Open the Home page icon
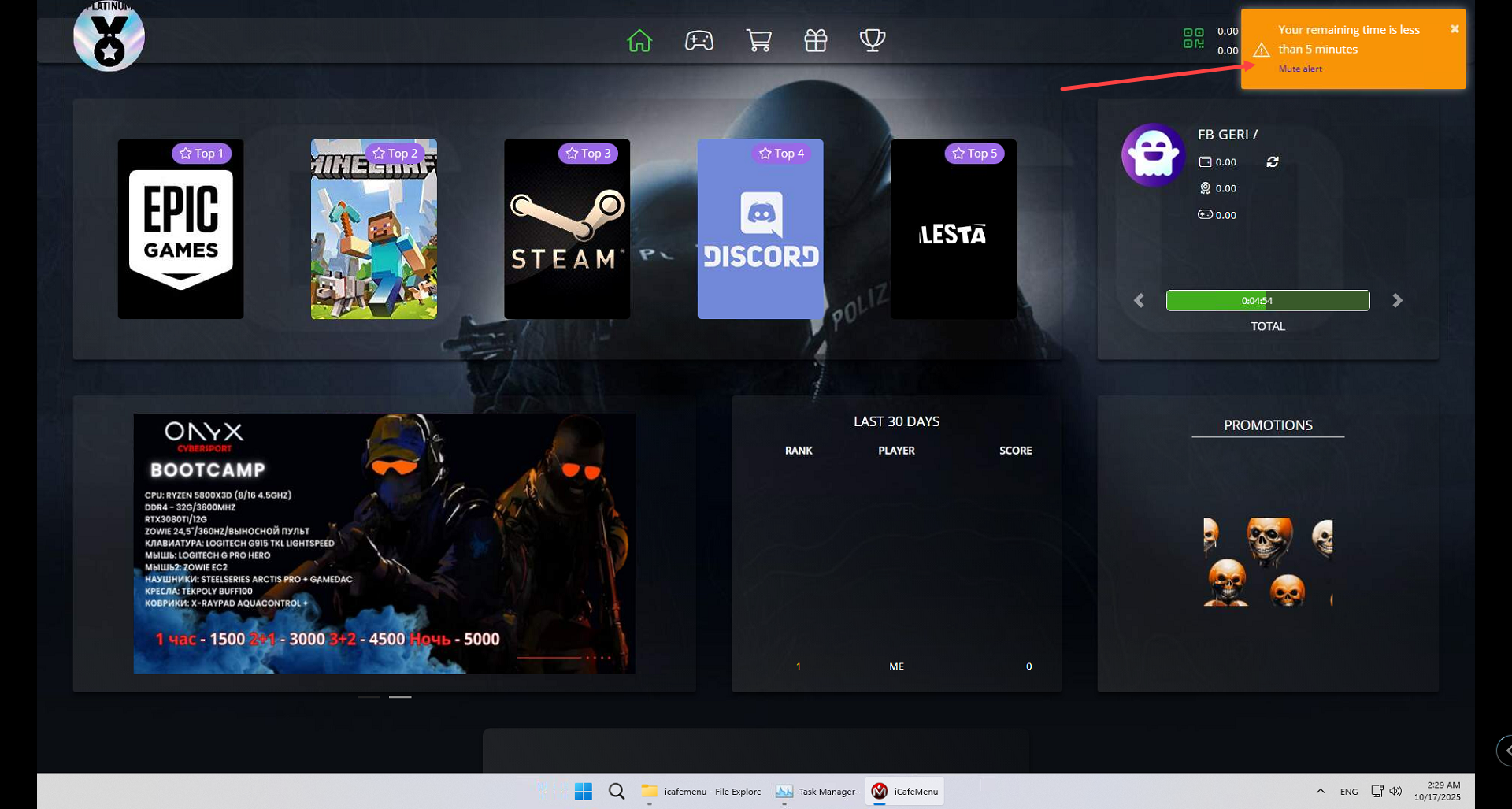The height and width of the screenshot is (809, 1512). (x=639, y=40)
